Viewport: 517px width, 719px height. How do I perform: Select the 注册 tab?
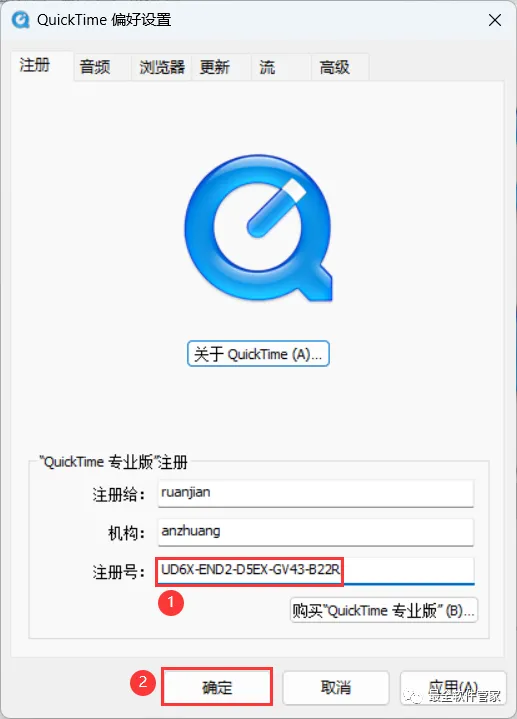tap(35, 65)
